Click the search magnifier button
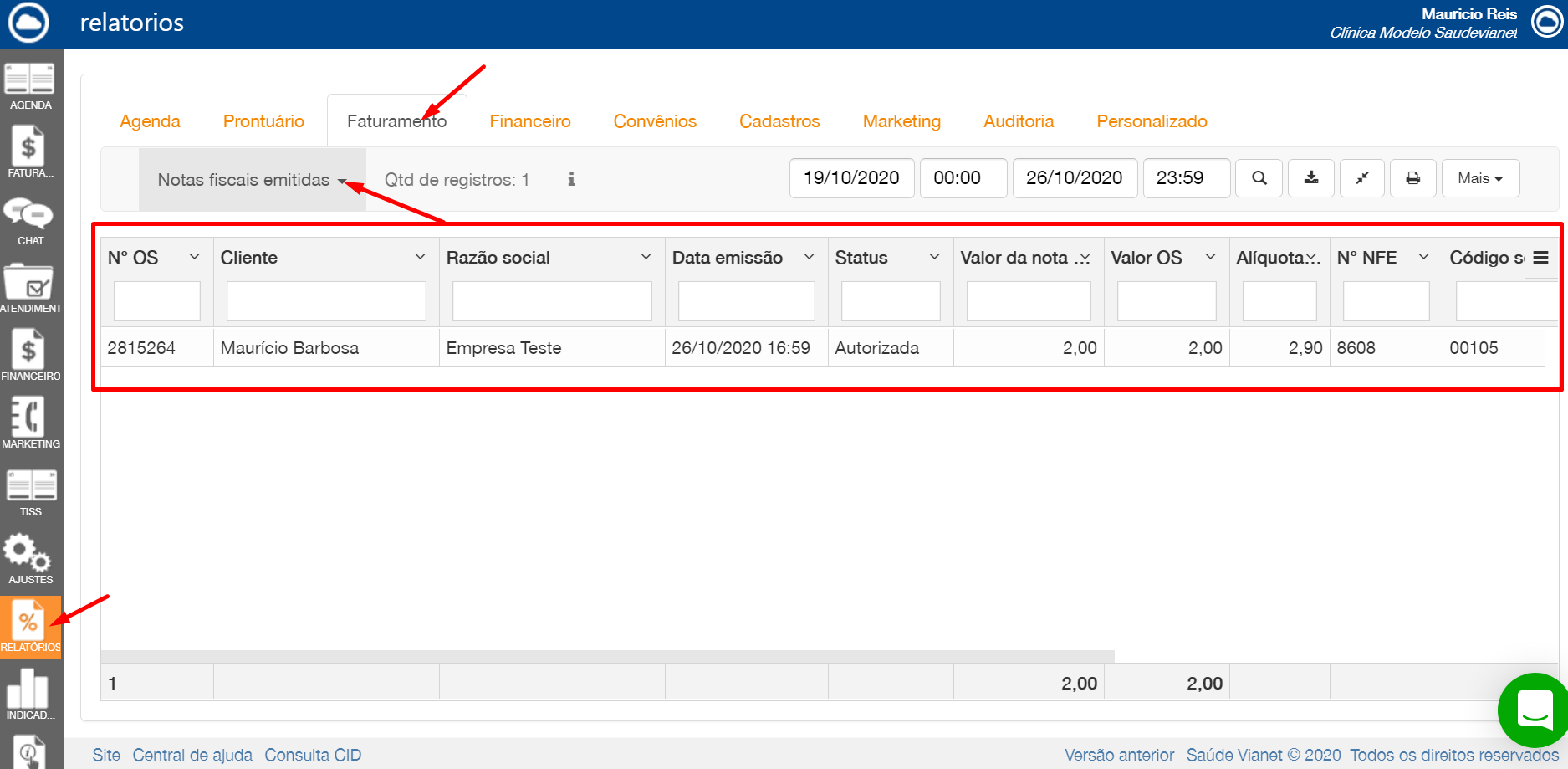Screen dimensions: 1568x769 [x=1259, y=178]
